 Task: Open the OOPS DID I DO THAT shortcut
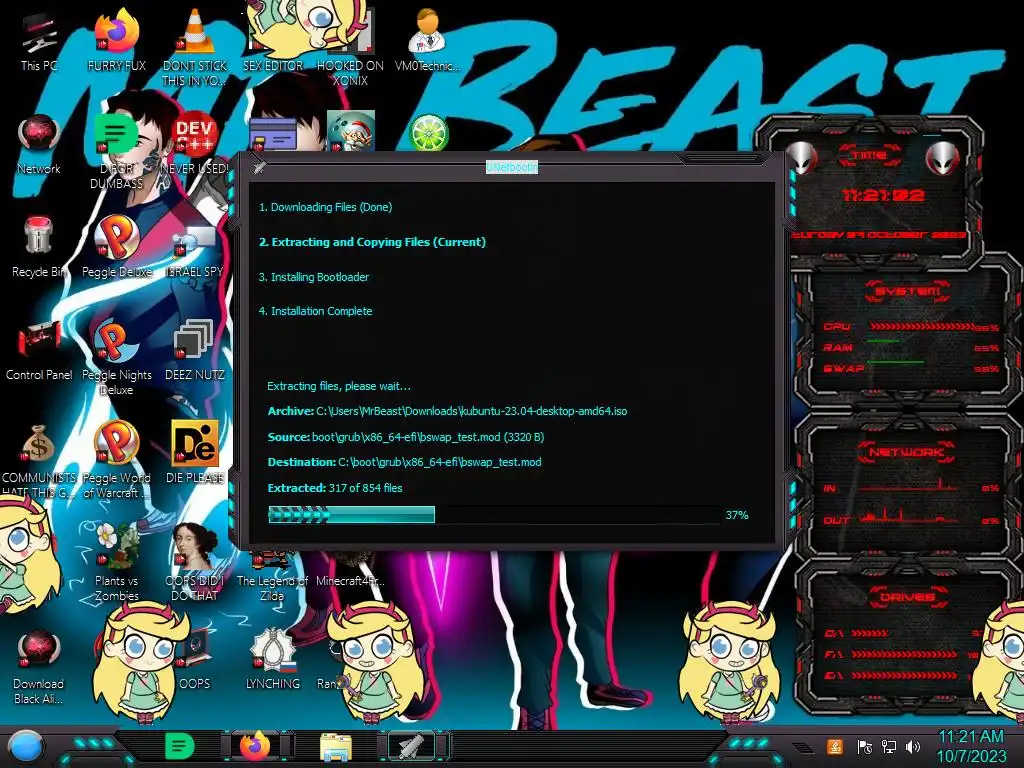[x=195, y=563]
